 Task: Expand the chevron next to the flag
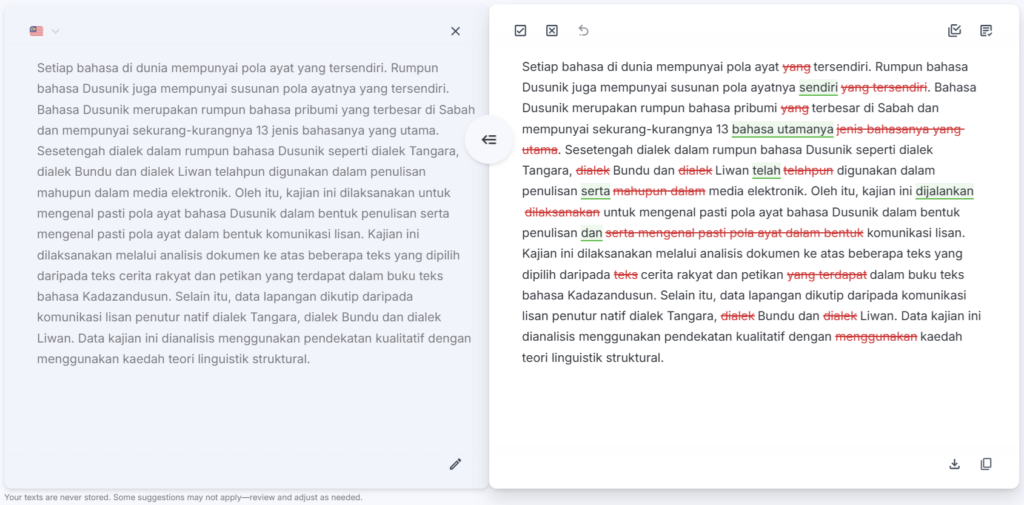pos(56,31)
